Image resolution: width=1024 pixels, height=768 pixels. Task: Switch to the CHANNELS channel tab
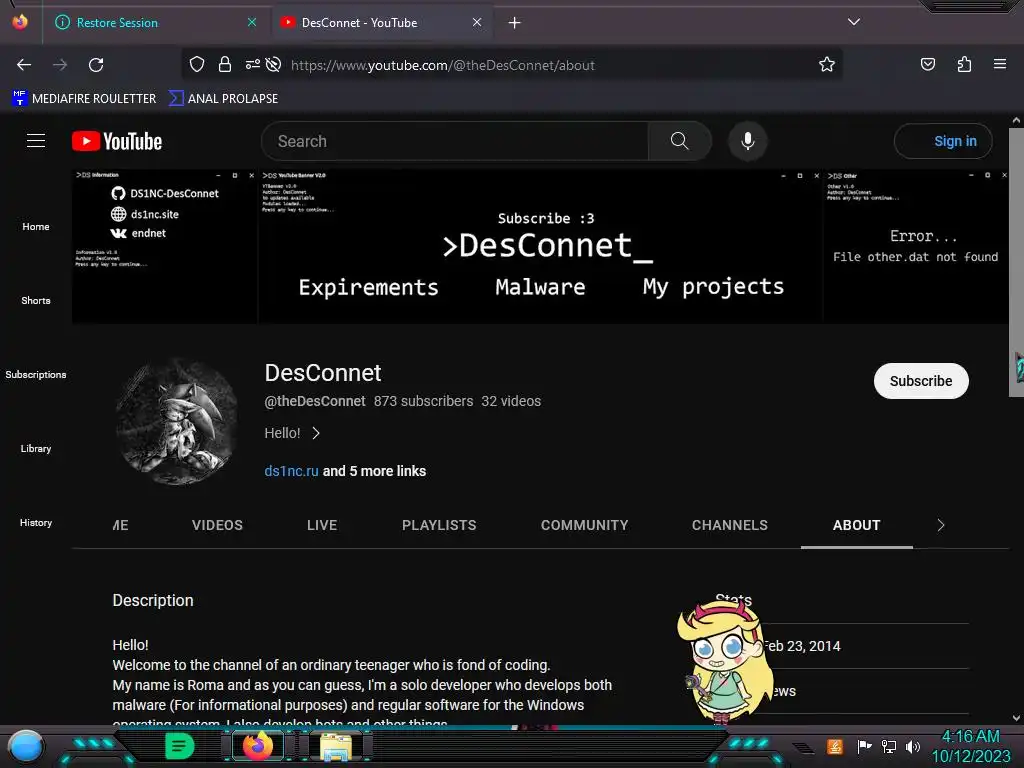(x=729, y=525)
